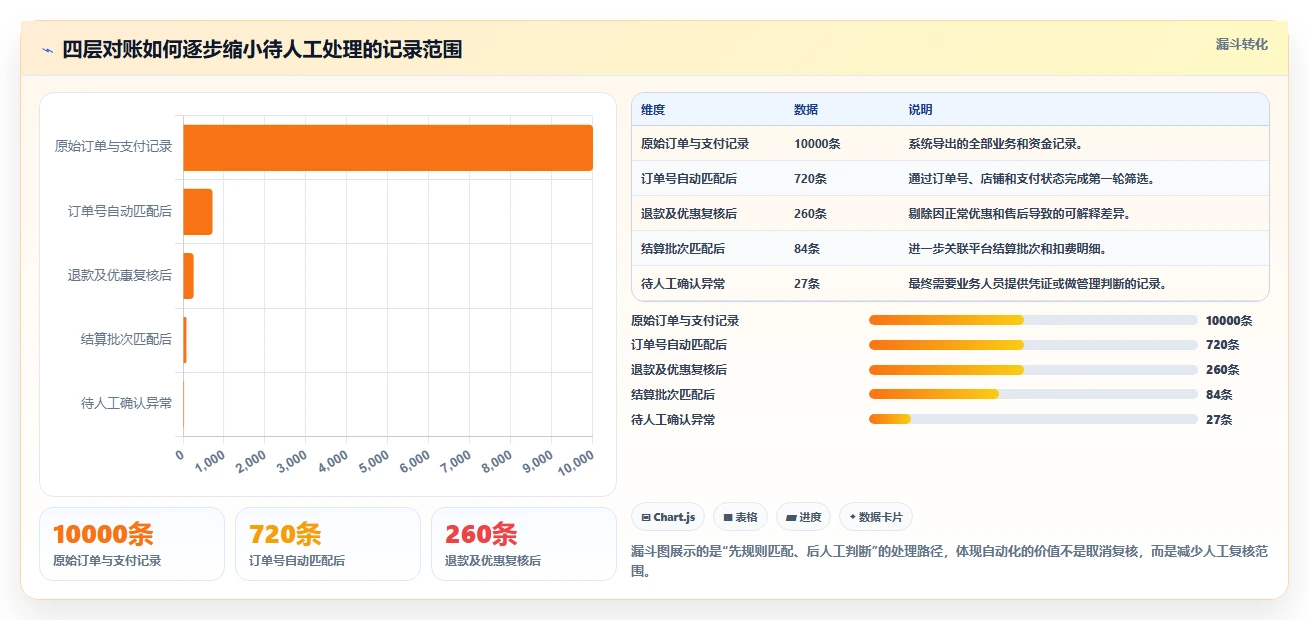
Task: Click the progress bar for 订单号自动匹配后
Action: 1033,345
